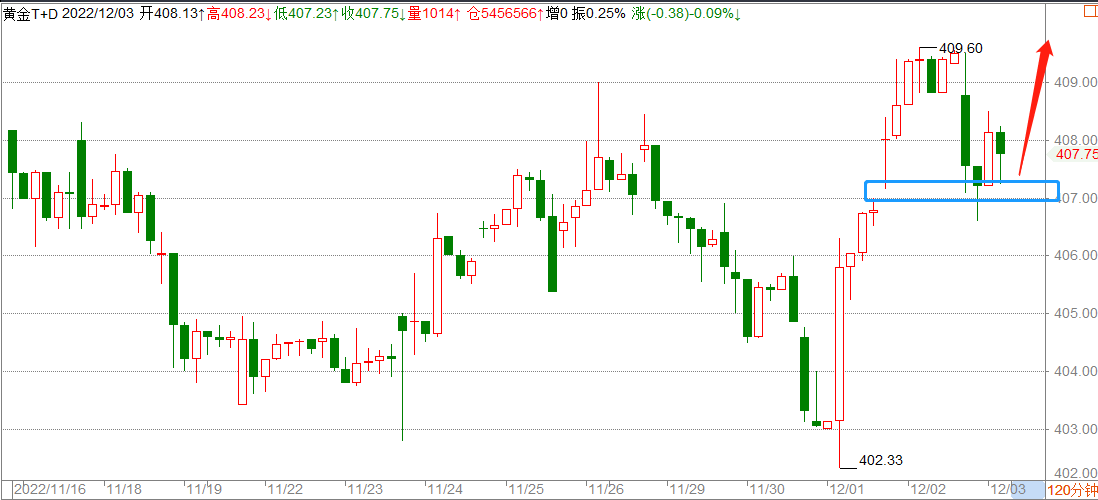Image resolution: width=1098 pixels, height=500 pixels.
Task: Click the 11/19 date on the time axis
Action: 204,489
